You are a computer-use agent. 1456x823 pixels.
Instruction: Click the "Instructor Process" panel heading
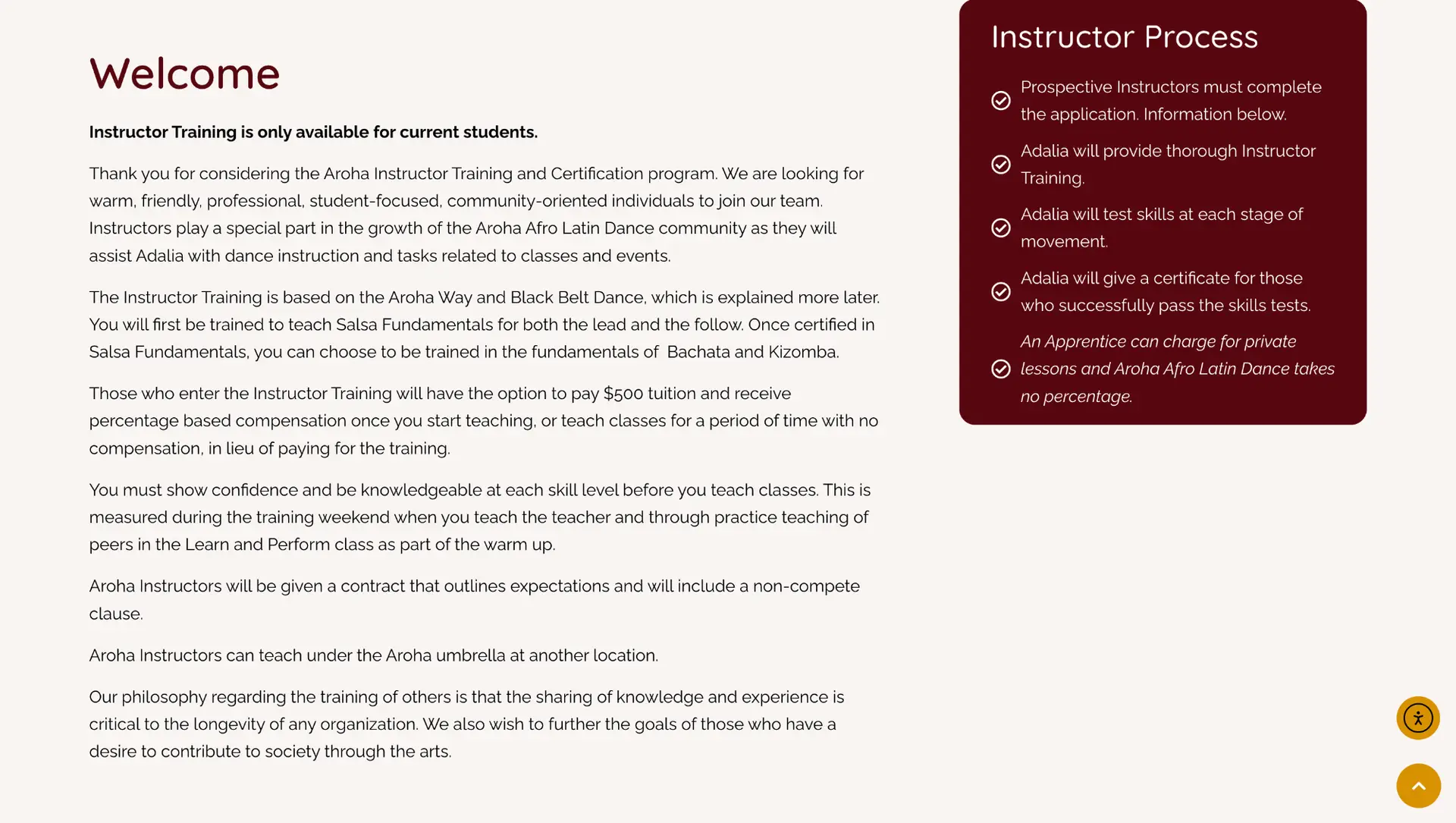click(x=1124, y=37)
